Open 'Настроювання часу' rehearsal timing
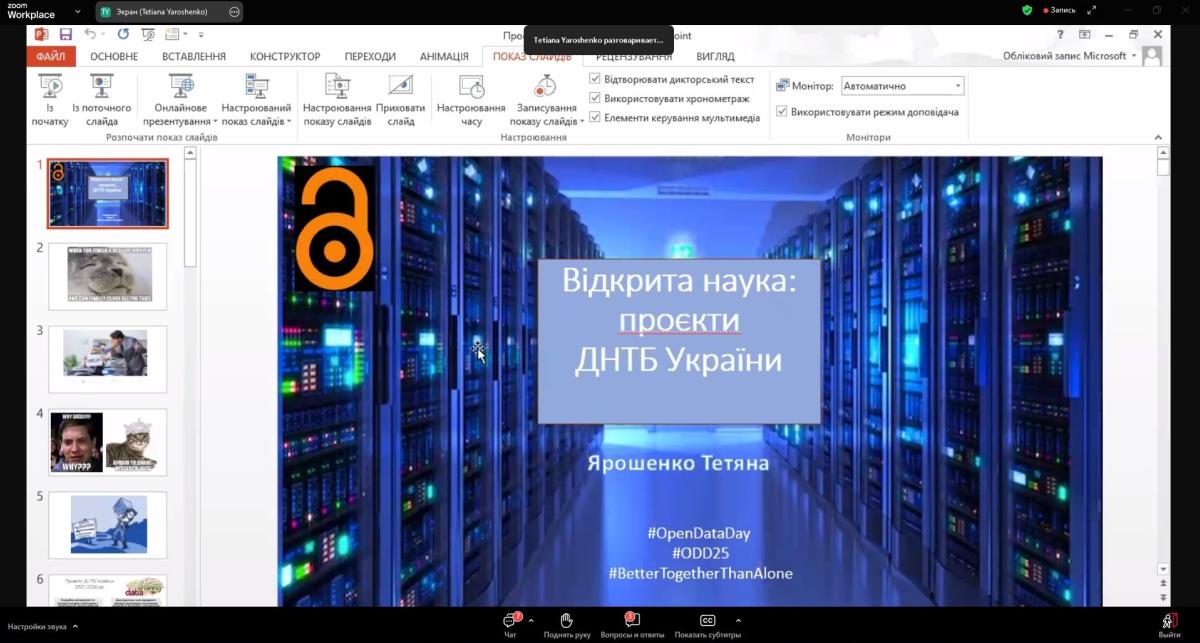1200x643 pixels. click(471, 87)
